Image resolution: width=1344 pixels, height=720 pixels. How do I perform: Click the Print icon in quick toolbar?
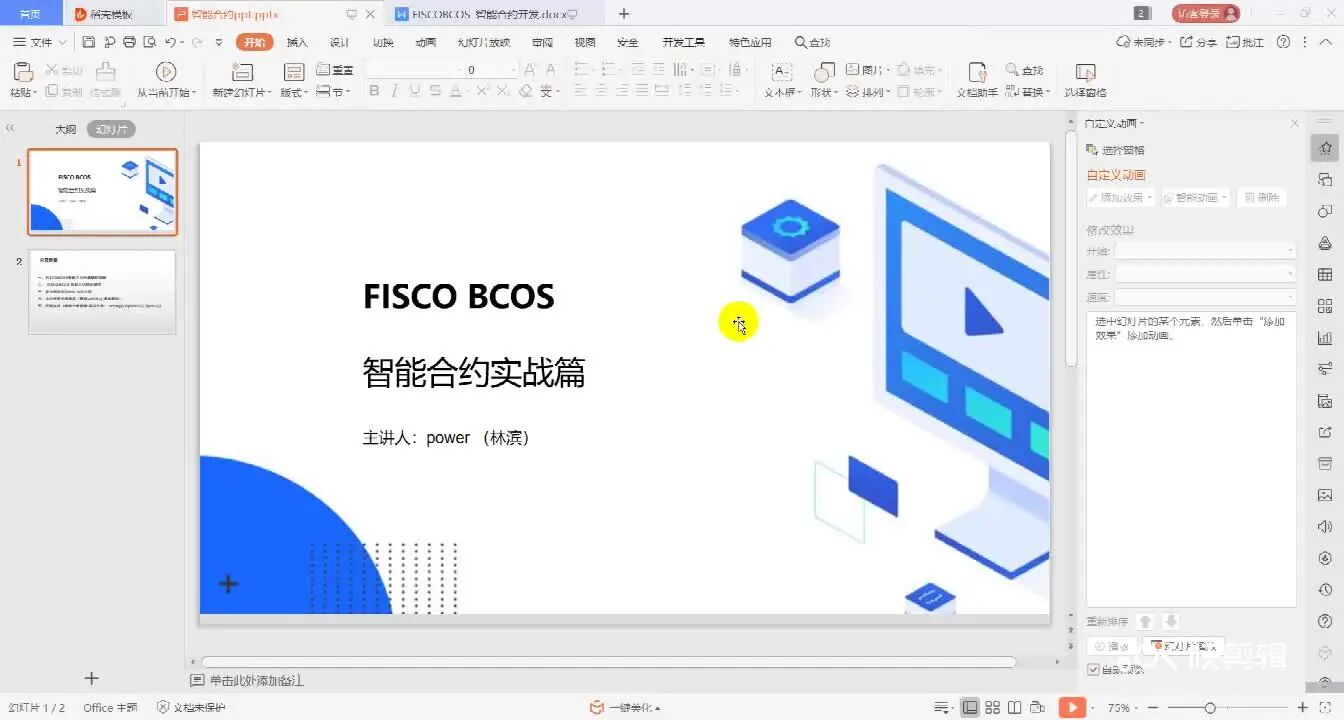[129, 42]
